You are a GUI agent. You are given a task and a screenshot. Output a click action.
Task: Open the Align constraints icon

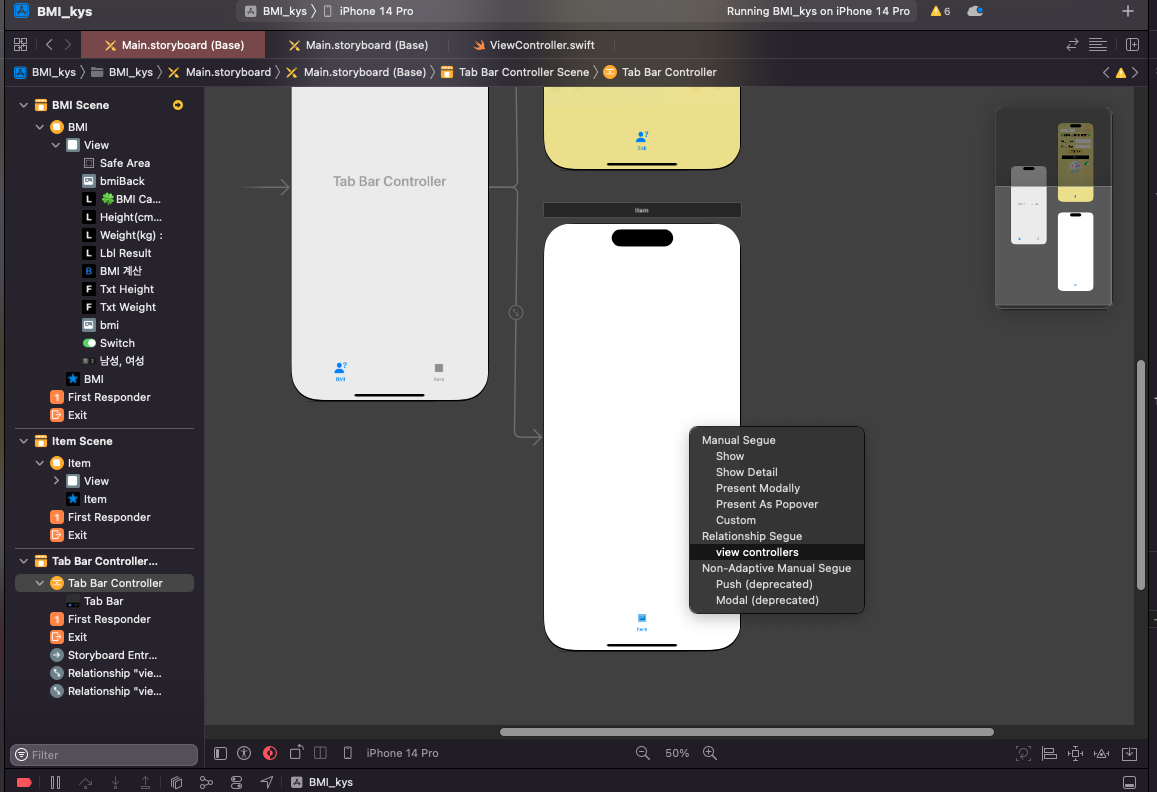click(x=1049, y=754)
